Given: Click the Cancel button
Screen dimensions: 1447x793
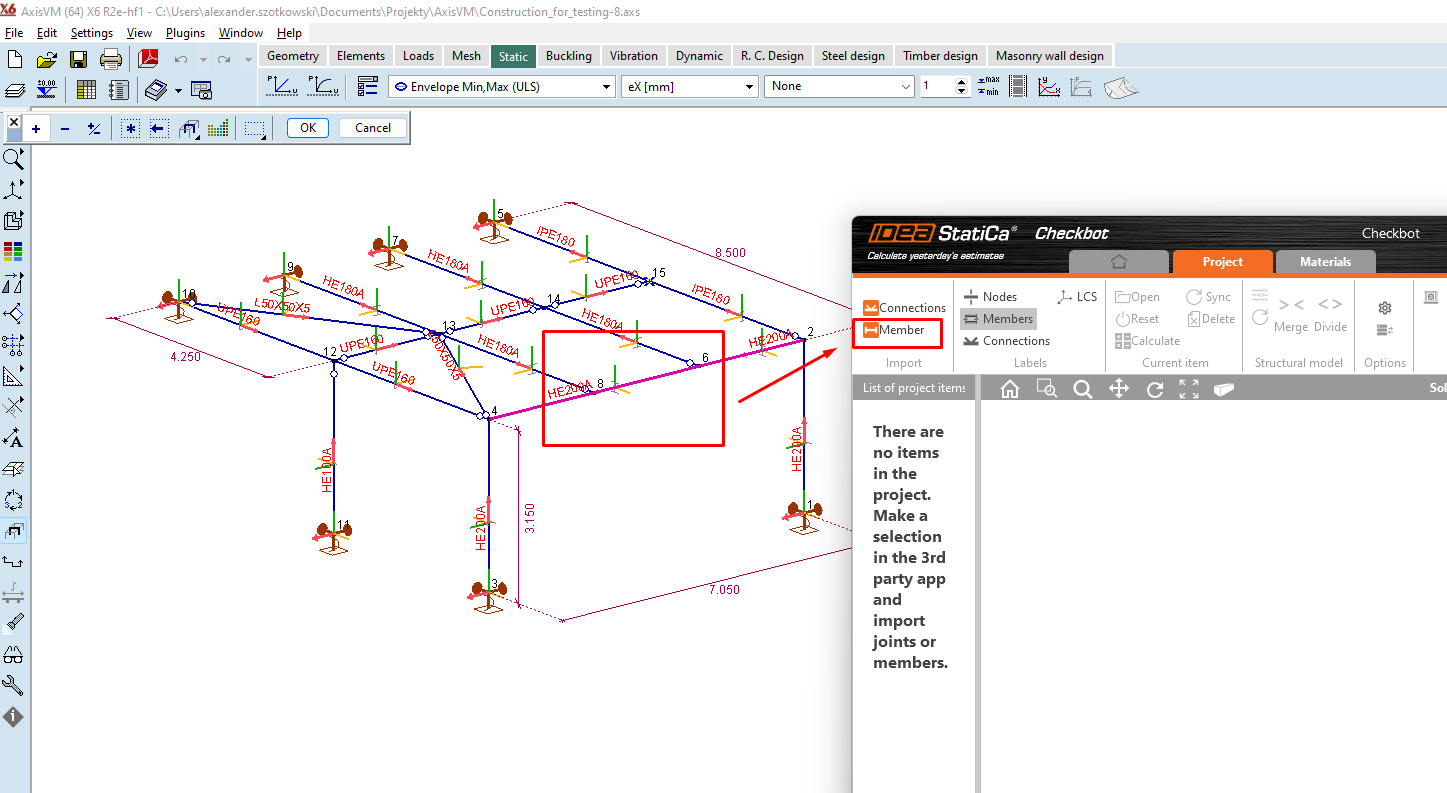Looking at the screenshot, I should [x=371, y=127].
